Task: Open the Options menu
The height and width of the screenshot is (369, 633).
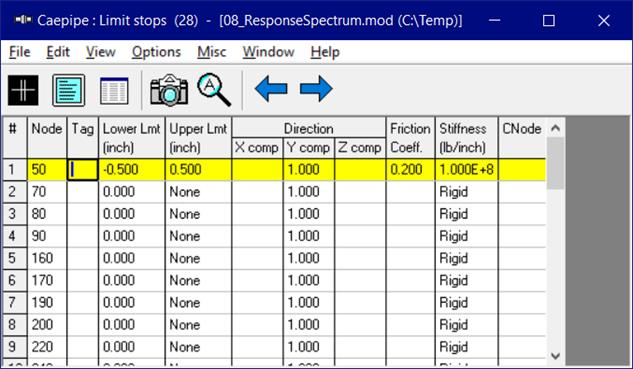Action: pyautogui.click(x=156, y=52)
